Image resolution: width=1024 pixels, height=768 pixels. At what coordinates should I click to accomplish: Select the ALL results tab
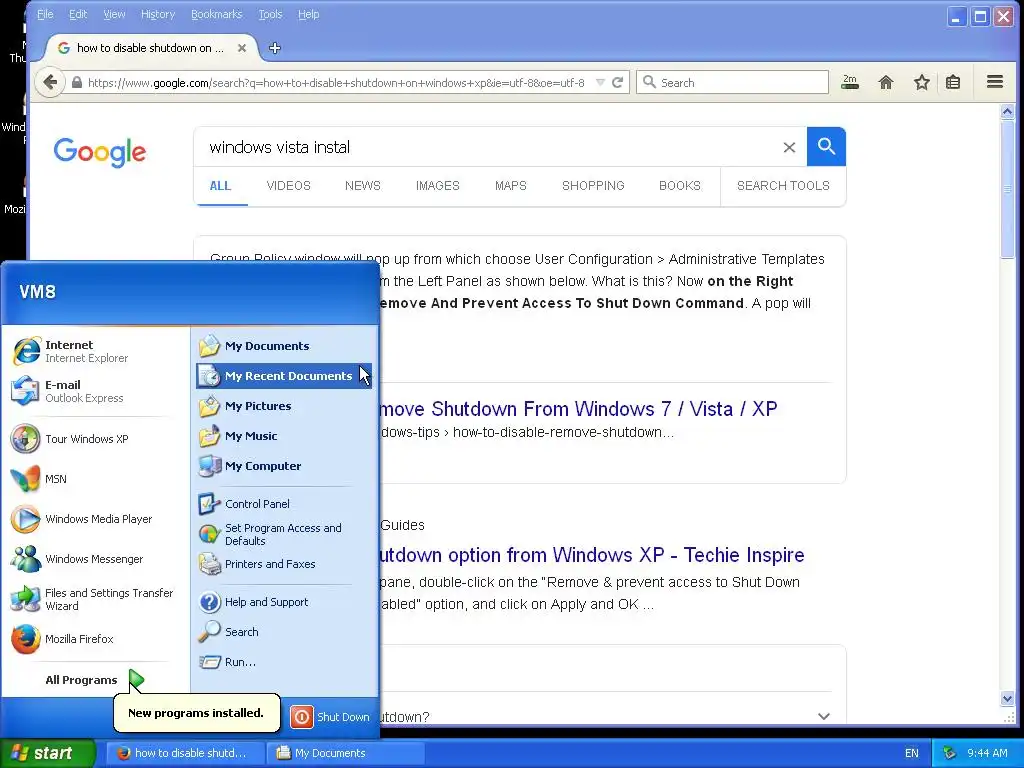tap(220, 185)
